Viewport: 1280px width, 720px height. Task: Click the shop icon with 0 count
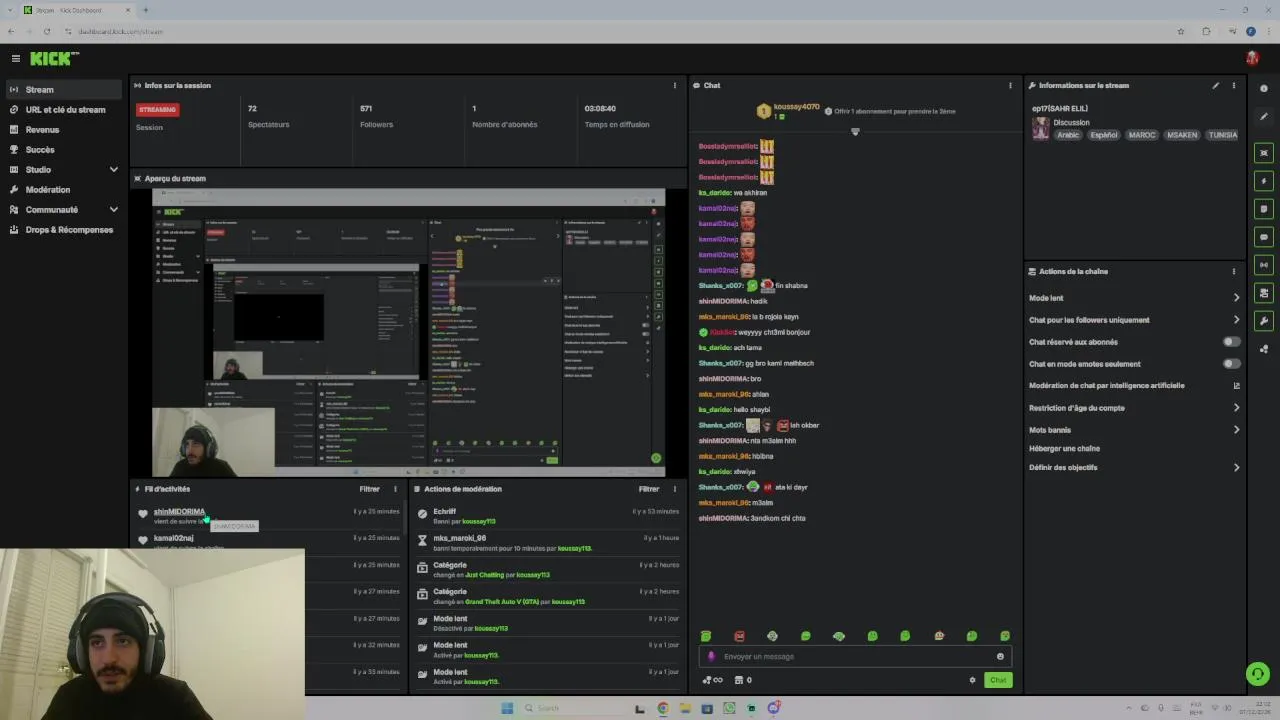click(743, 680)
